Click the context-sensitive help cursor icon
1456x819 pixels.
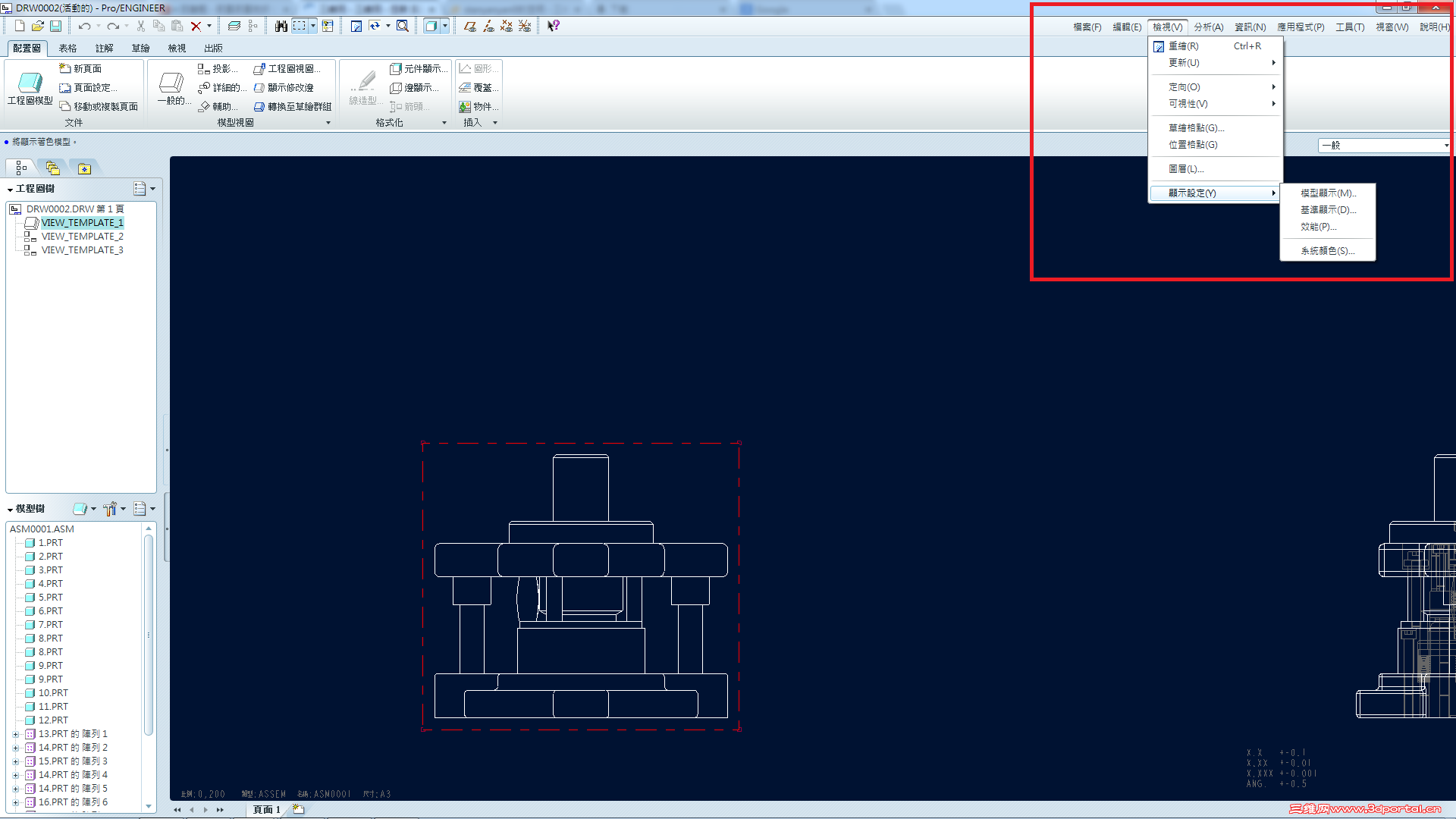tap(554, 26)
